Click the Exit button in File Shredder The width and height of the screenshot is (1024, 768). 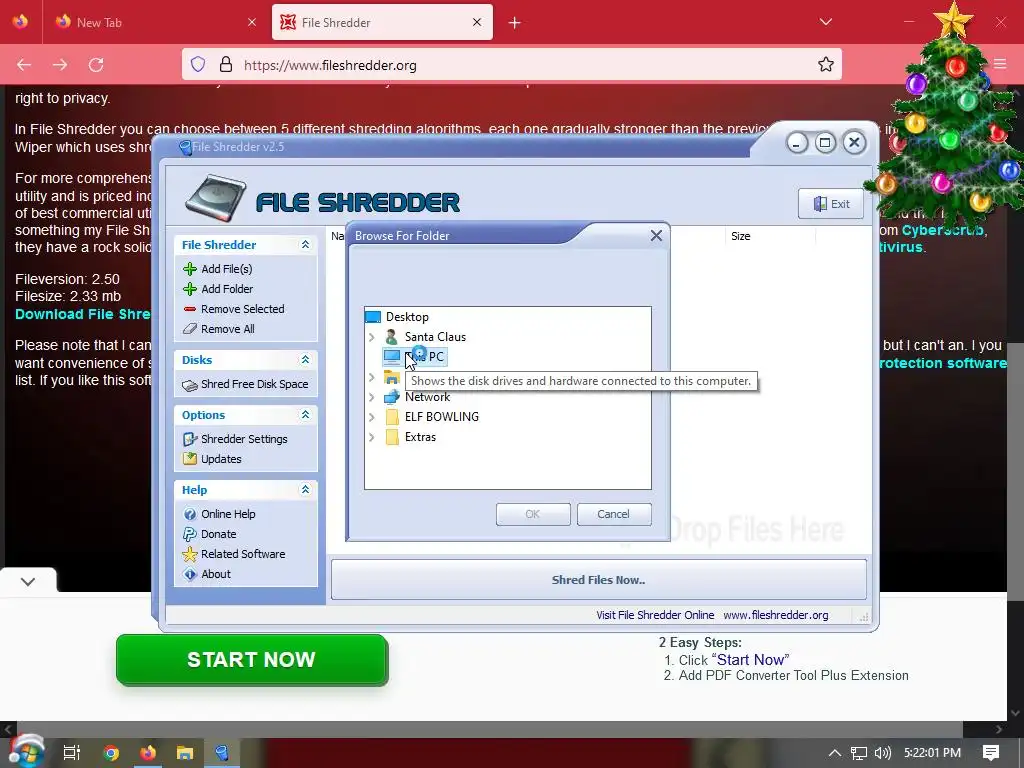coord(831,204)
